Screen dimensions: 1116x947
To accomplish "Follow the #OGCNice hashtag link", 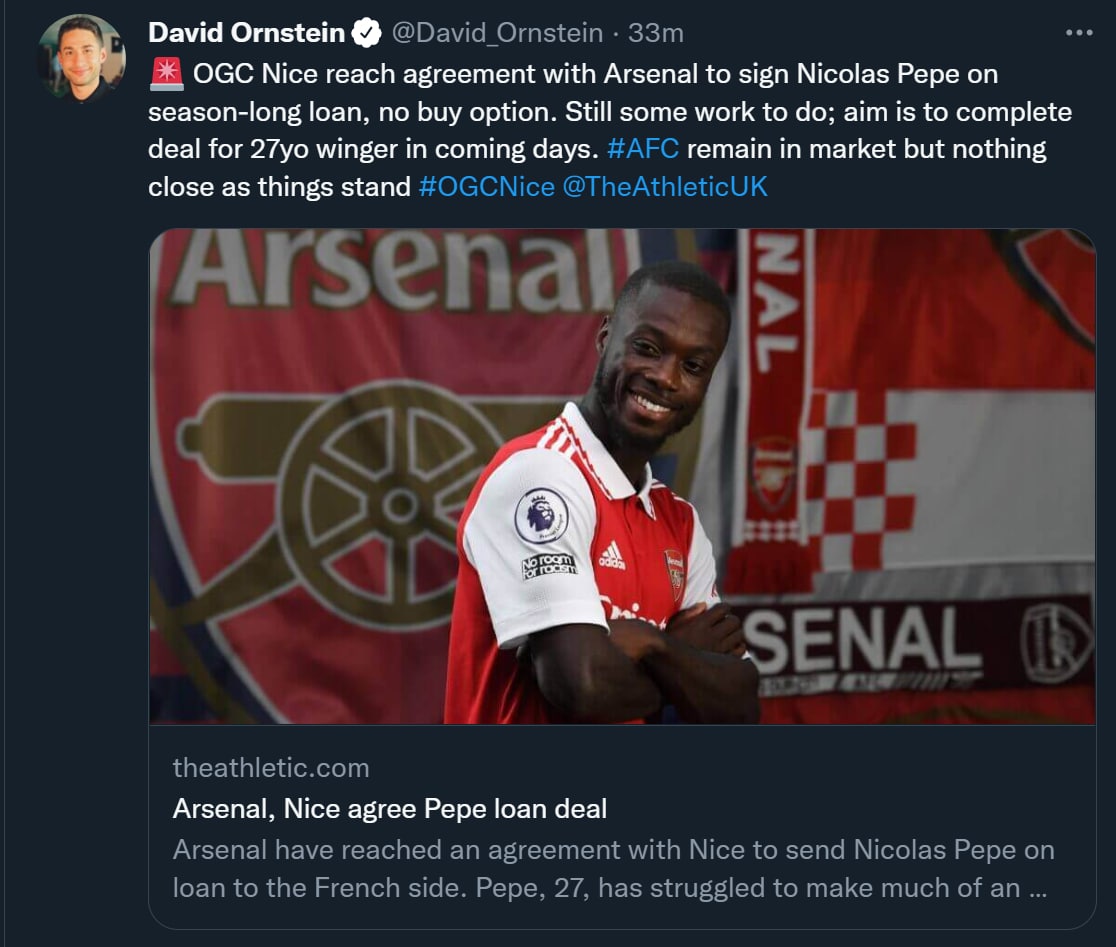I will [x=486, y=186].
